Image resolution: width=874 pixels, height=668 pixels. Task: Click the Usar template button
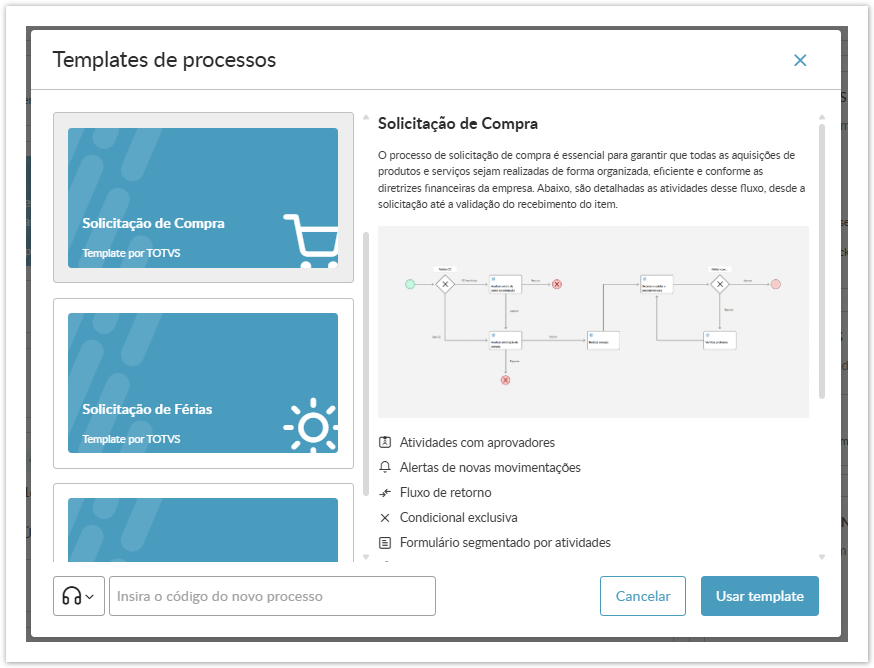coord(760,596)
